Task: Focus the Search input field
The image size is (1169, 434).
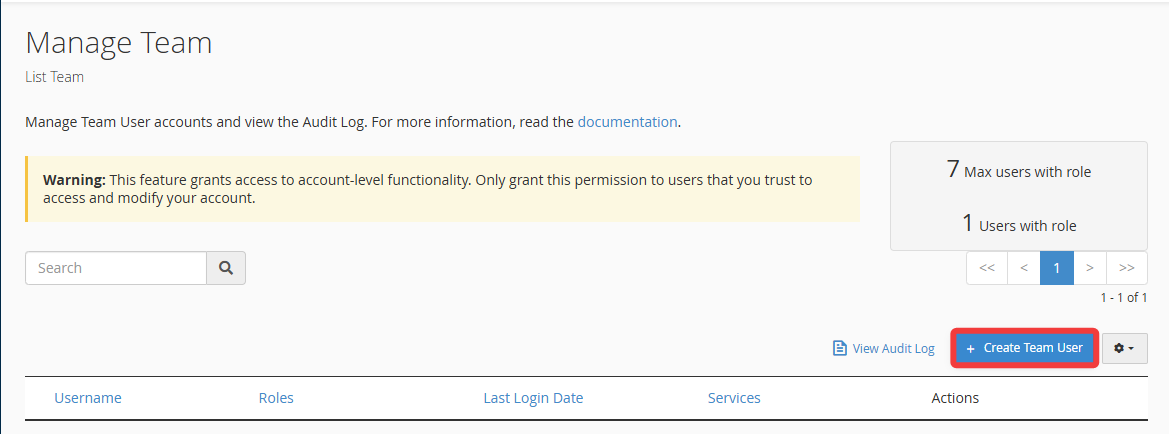Action: [116, 268]
